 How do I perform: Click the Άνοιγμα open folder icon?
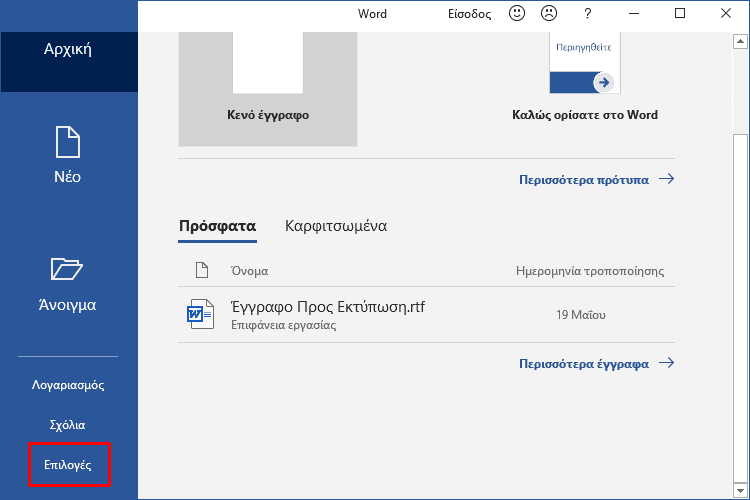pos(66,268)
